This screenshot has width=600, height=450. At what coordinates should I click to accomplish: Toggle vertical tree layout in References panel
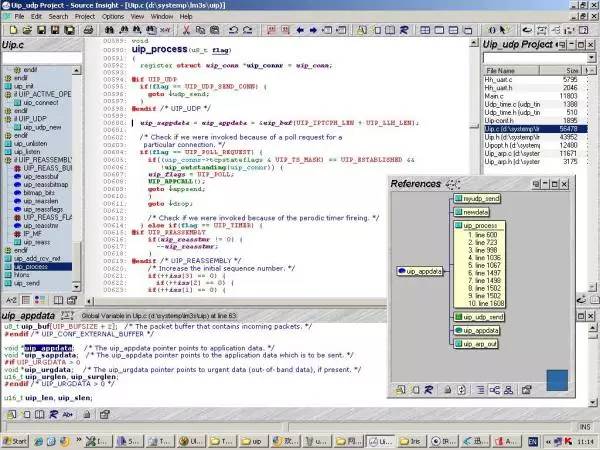pyautogui.click(x=508, y=390)
